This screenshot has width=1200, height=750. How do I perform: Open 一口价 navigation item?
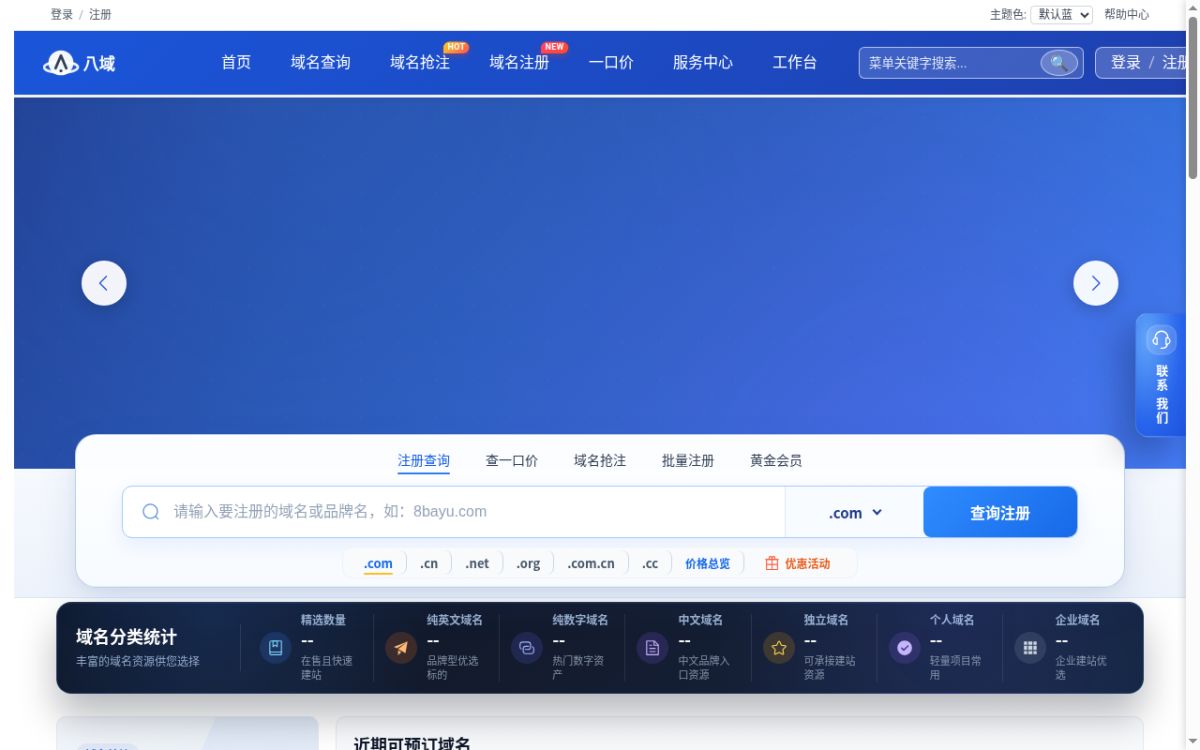(611, 63)
